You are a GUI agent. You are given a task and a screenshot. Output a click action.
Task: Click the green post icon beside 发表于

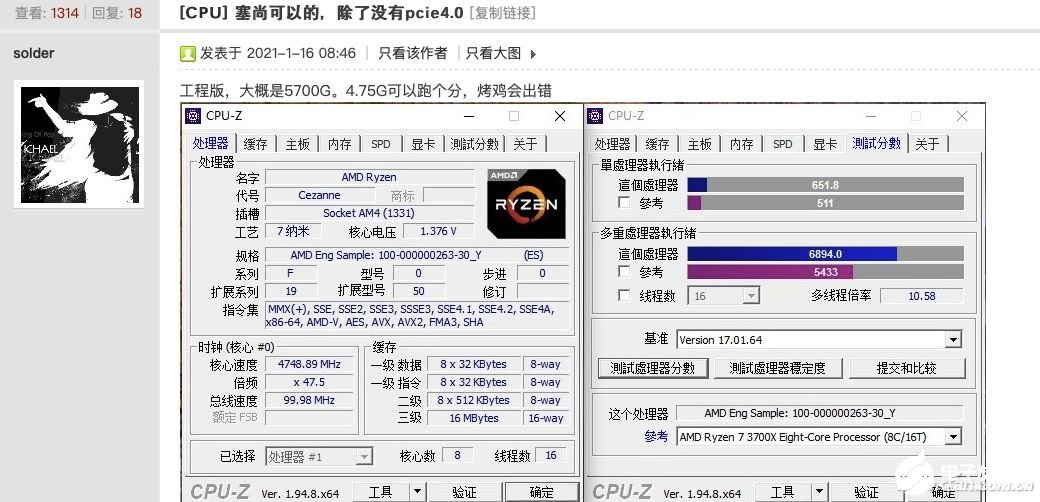188,54
